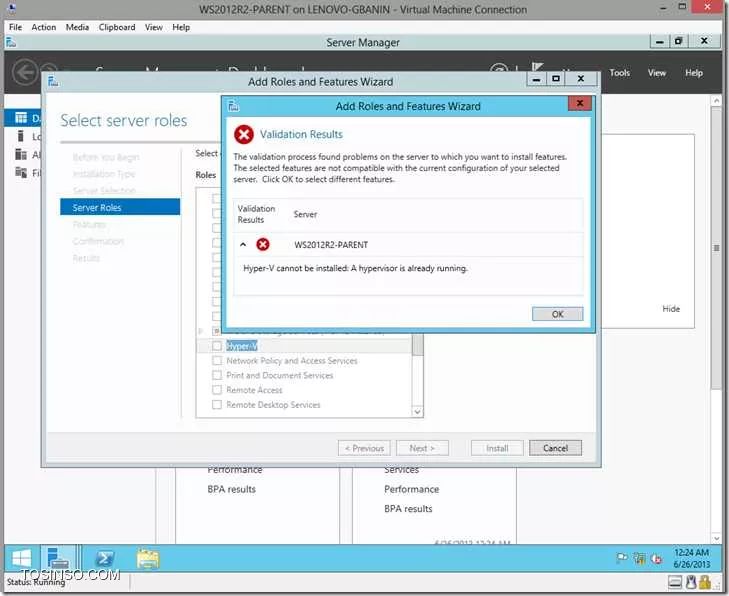This screenshot has width=729, height=596.
Task: Click OK in the Validation Results dialog
Action: [557, 314]
